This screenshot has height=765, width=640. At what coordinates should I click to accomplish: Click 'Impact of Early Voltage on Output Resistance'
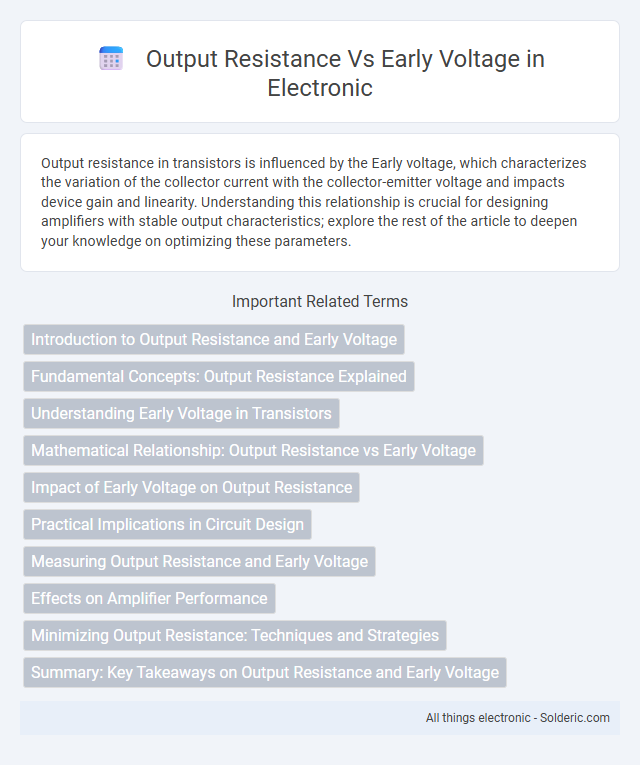click(191, 487)
